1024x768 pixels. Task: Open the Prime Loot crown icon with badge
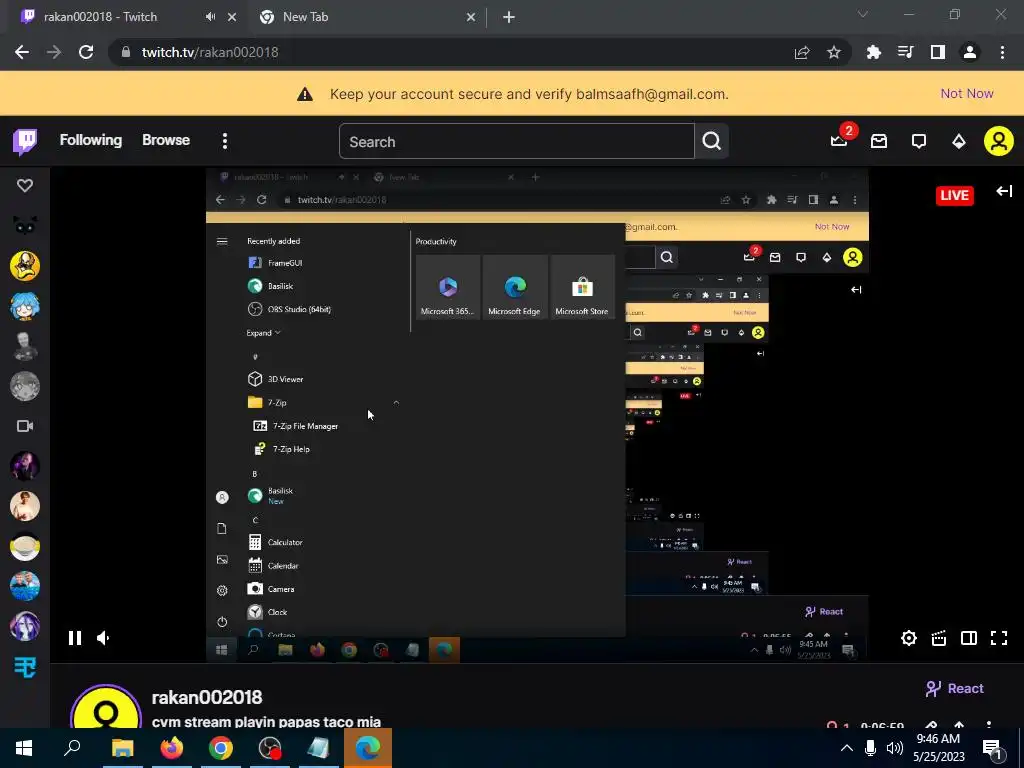[x=839, y=140]
